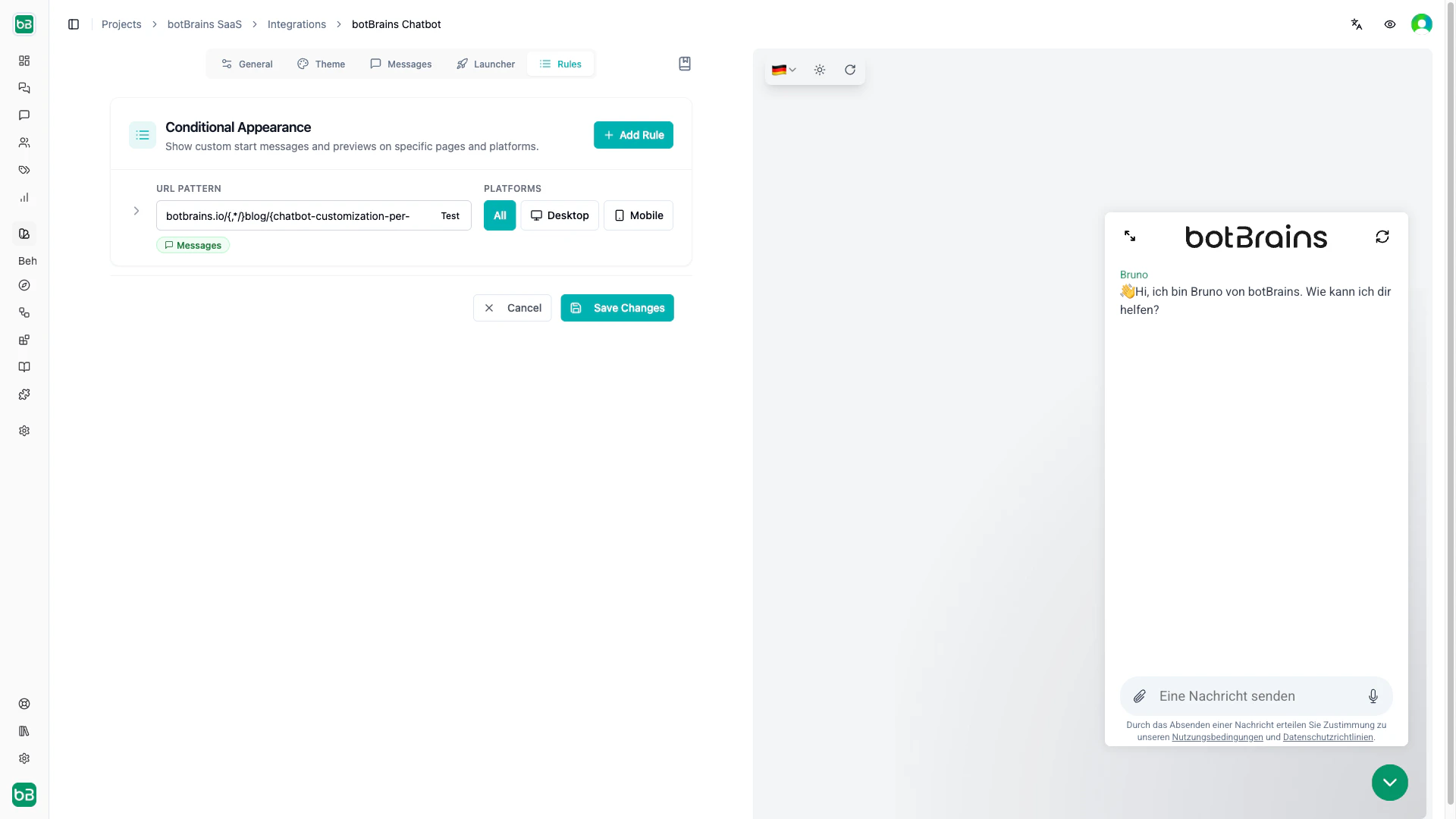Open the library books sidebar icon
Screen dimensions: 1456x819
point(24,731)
